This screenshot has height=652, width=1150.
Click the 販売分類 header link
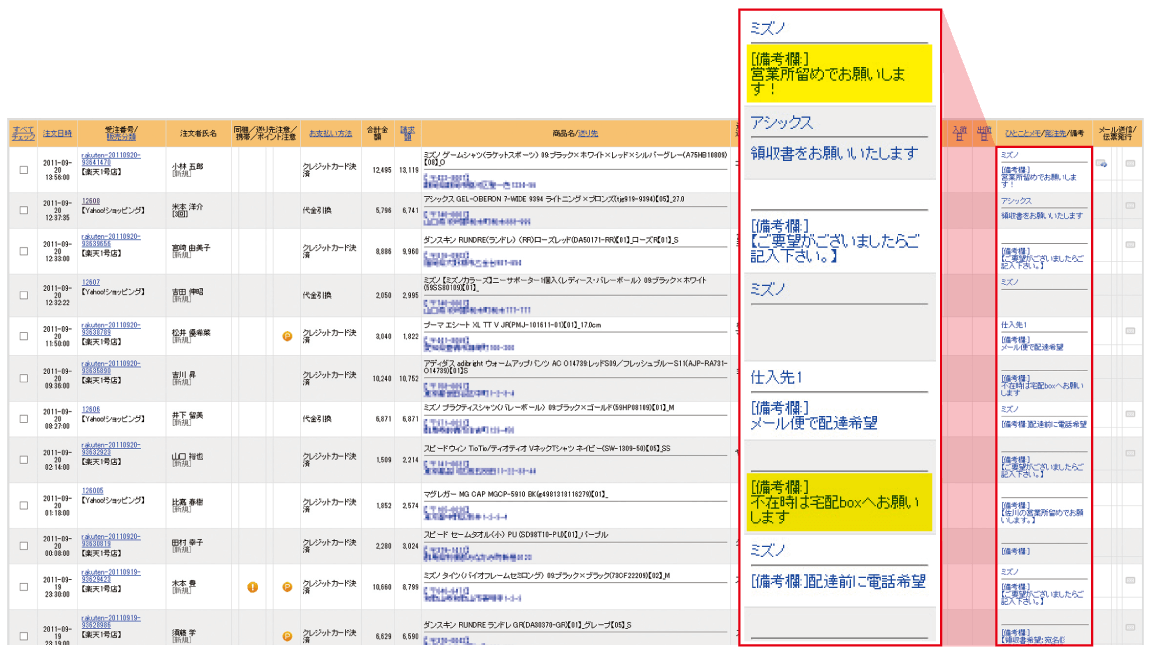[120, 137]
